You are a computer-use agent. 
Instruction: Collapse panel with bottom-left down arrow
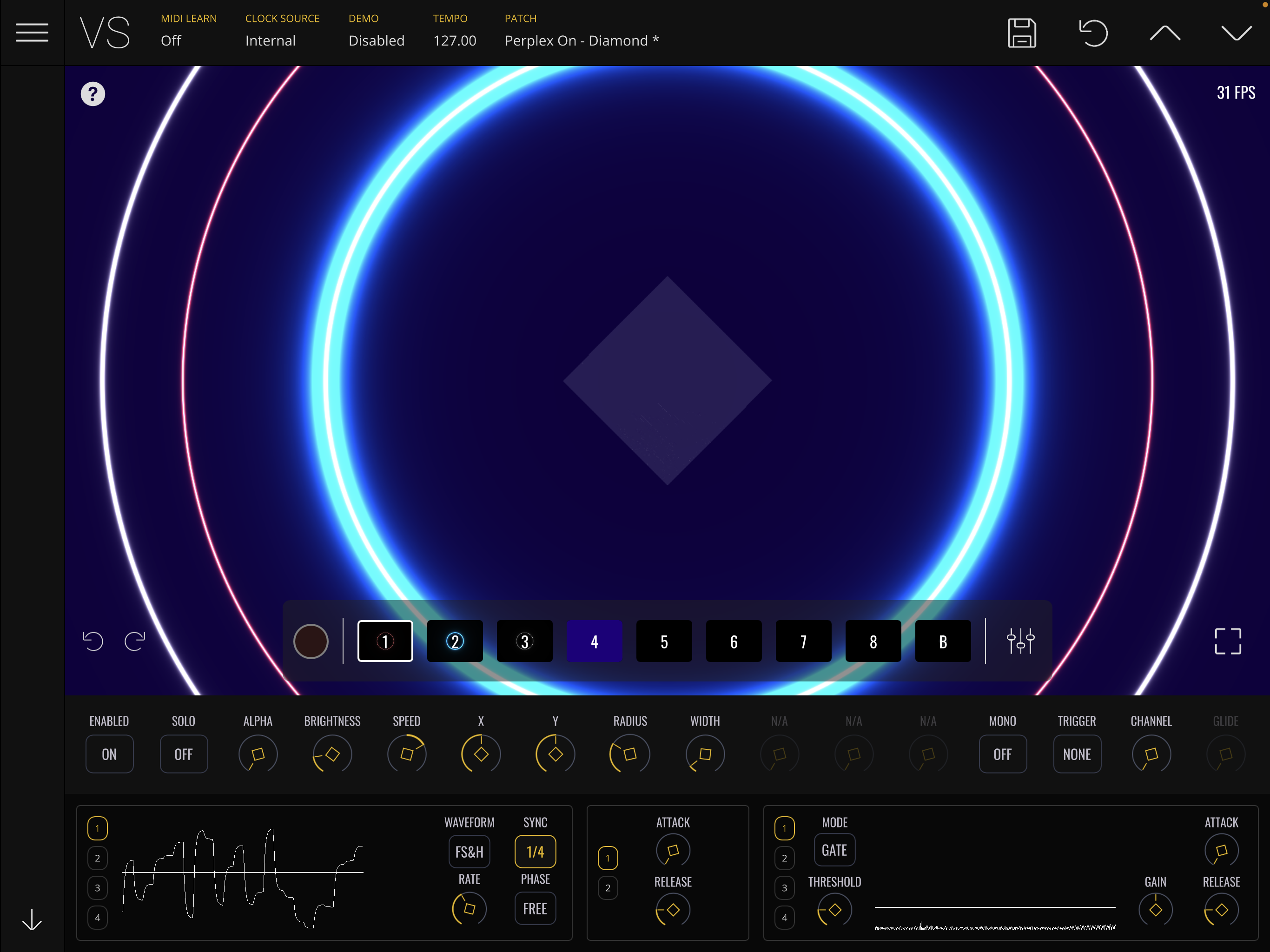(x=32, y=919)
